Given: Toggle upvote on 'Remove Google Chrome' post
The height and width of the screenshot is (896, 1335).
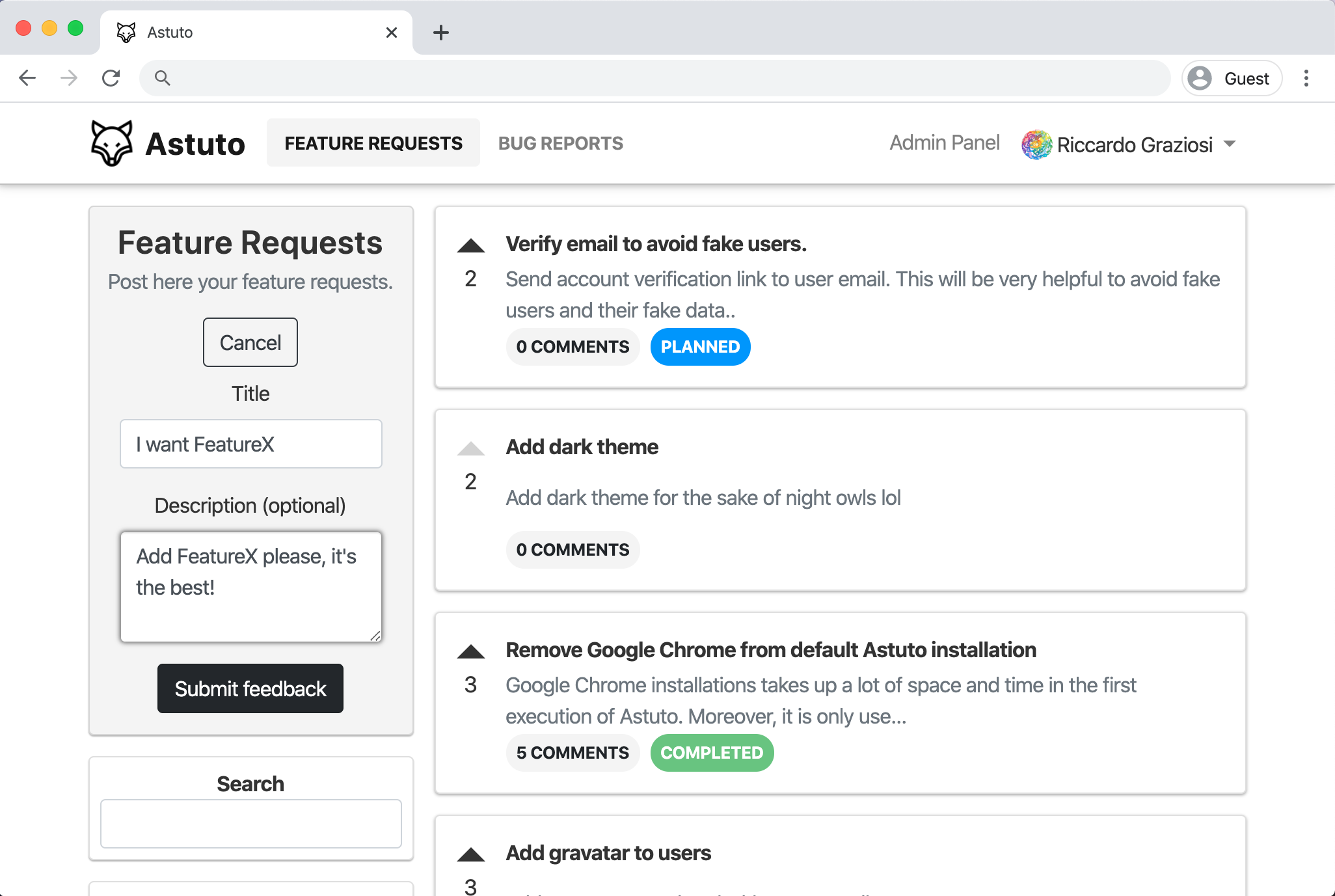Looking at the screenshot, I should [470, 652].
